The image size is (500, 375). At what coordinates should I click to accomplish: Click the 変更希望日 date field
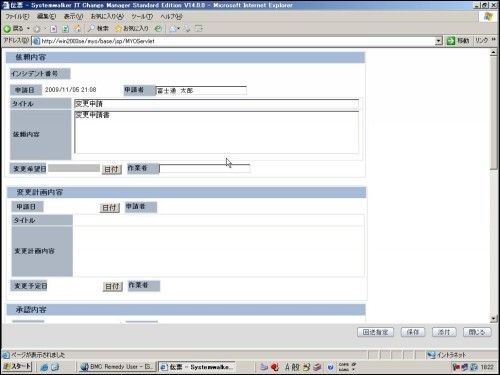point(74,168)
